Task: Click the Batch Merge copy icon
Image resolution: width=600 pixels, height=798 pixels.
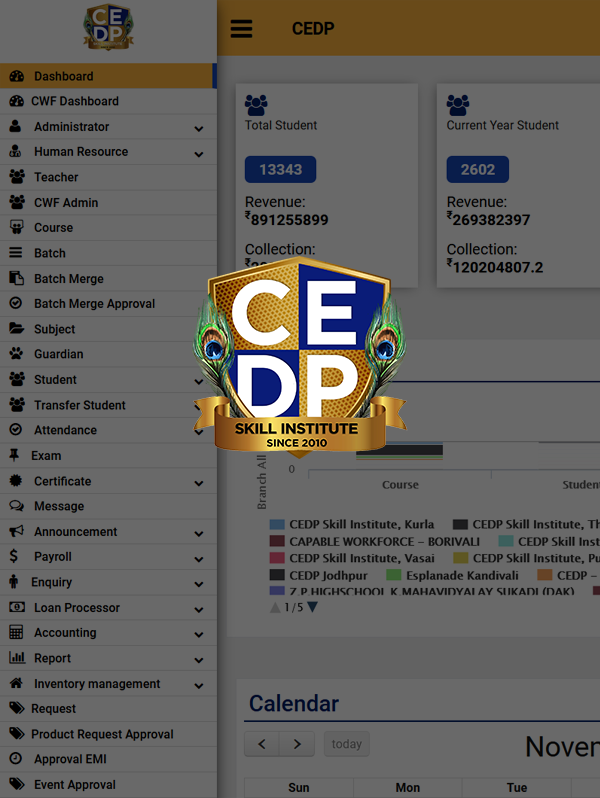Action: (x=16, y=278)
